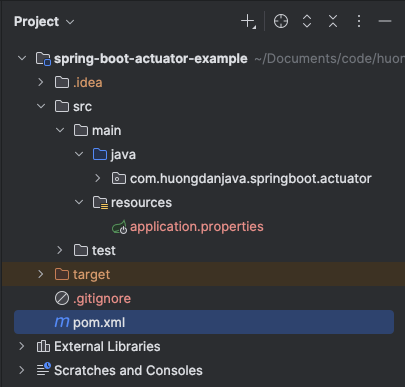The width and height of the screenshot is (405, 387).
Task: Select spring-boot-actuator-example project name
Action: pos(151,59)
